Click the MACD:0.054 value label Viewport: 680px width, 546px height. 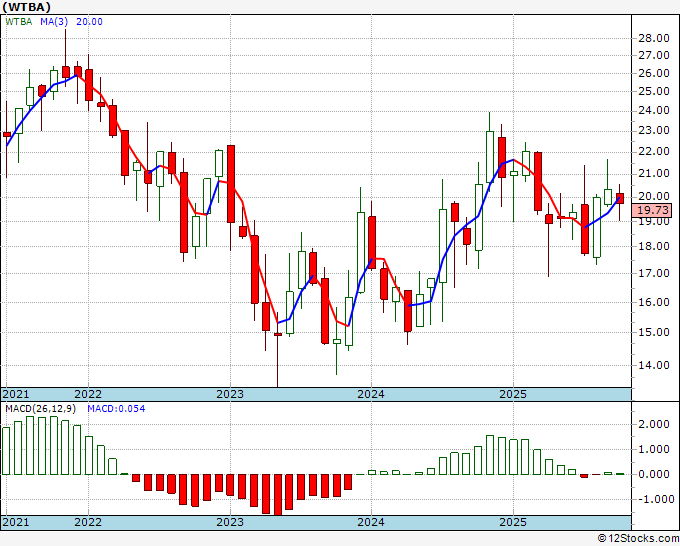click(x=116, y=409)
